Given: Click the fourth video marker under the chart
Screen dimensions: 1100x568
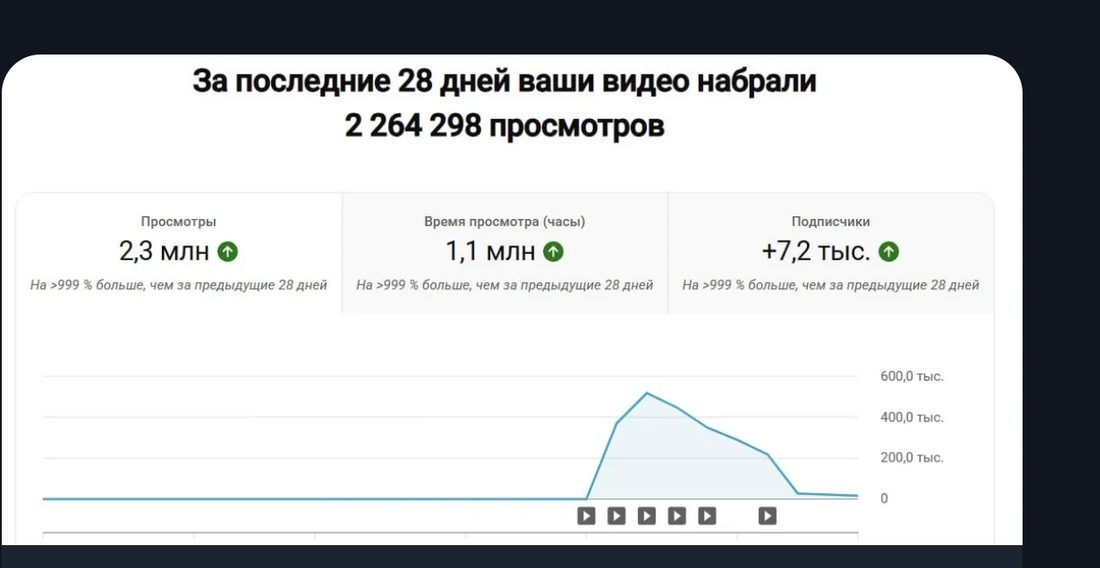Looking at the screenshot, I should (676, 516).
